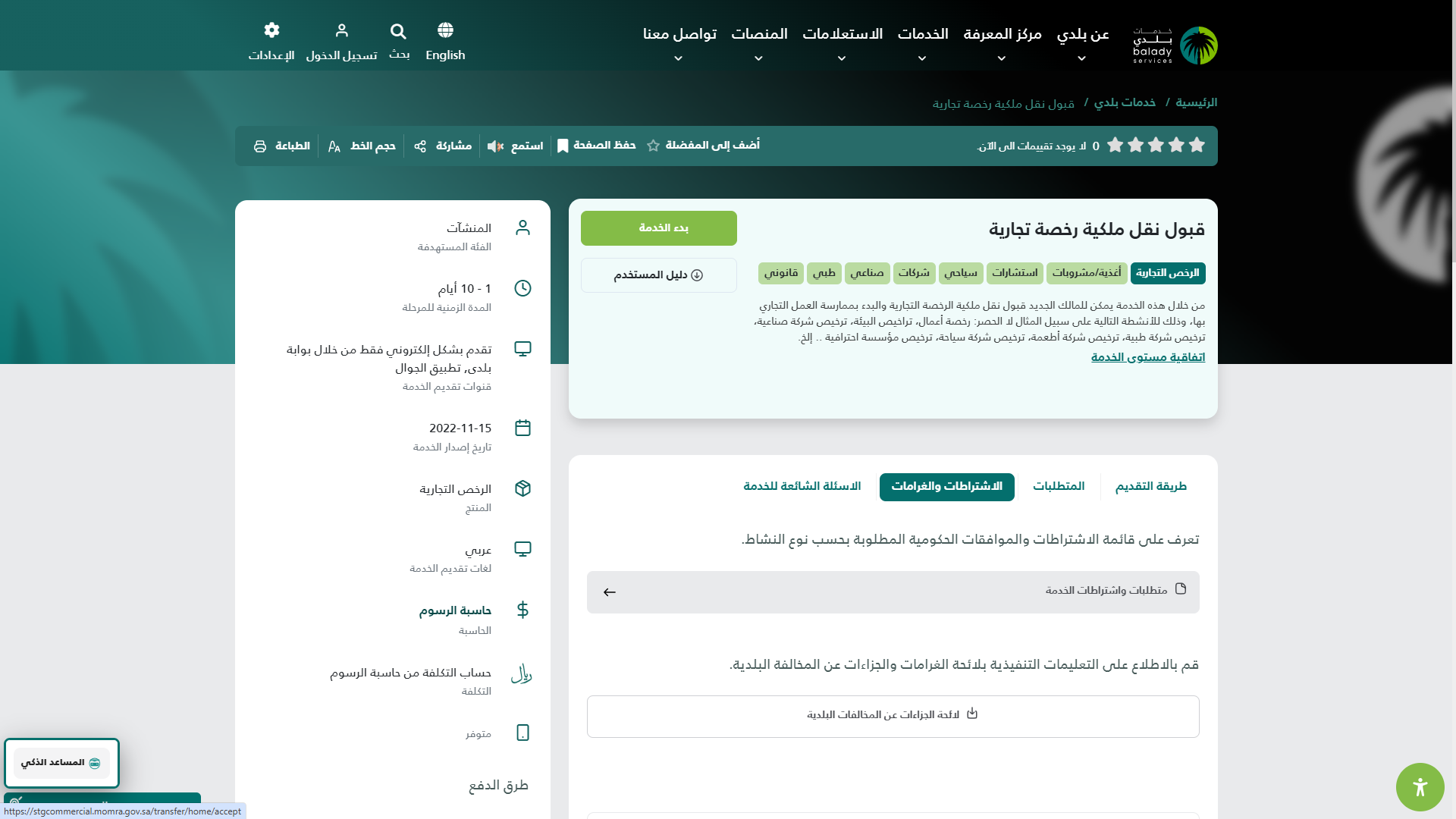Switch to المتطلبات tab
This screenshot has width=1456, height=819.
coord(1058,486)
